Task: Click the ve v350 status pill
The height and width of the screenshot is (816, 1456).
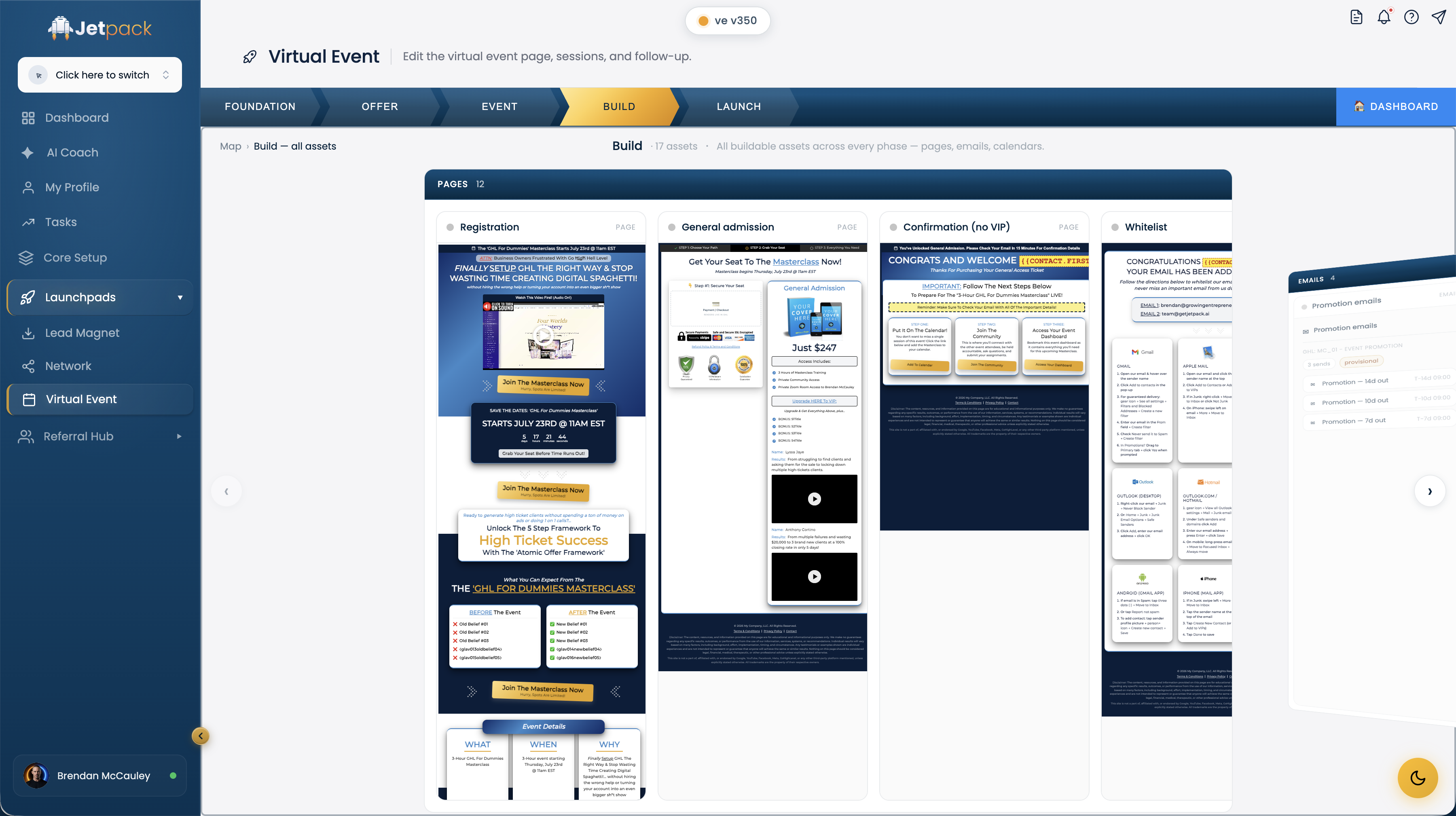Action: [728, 21]
